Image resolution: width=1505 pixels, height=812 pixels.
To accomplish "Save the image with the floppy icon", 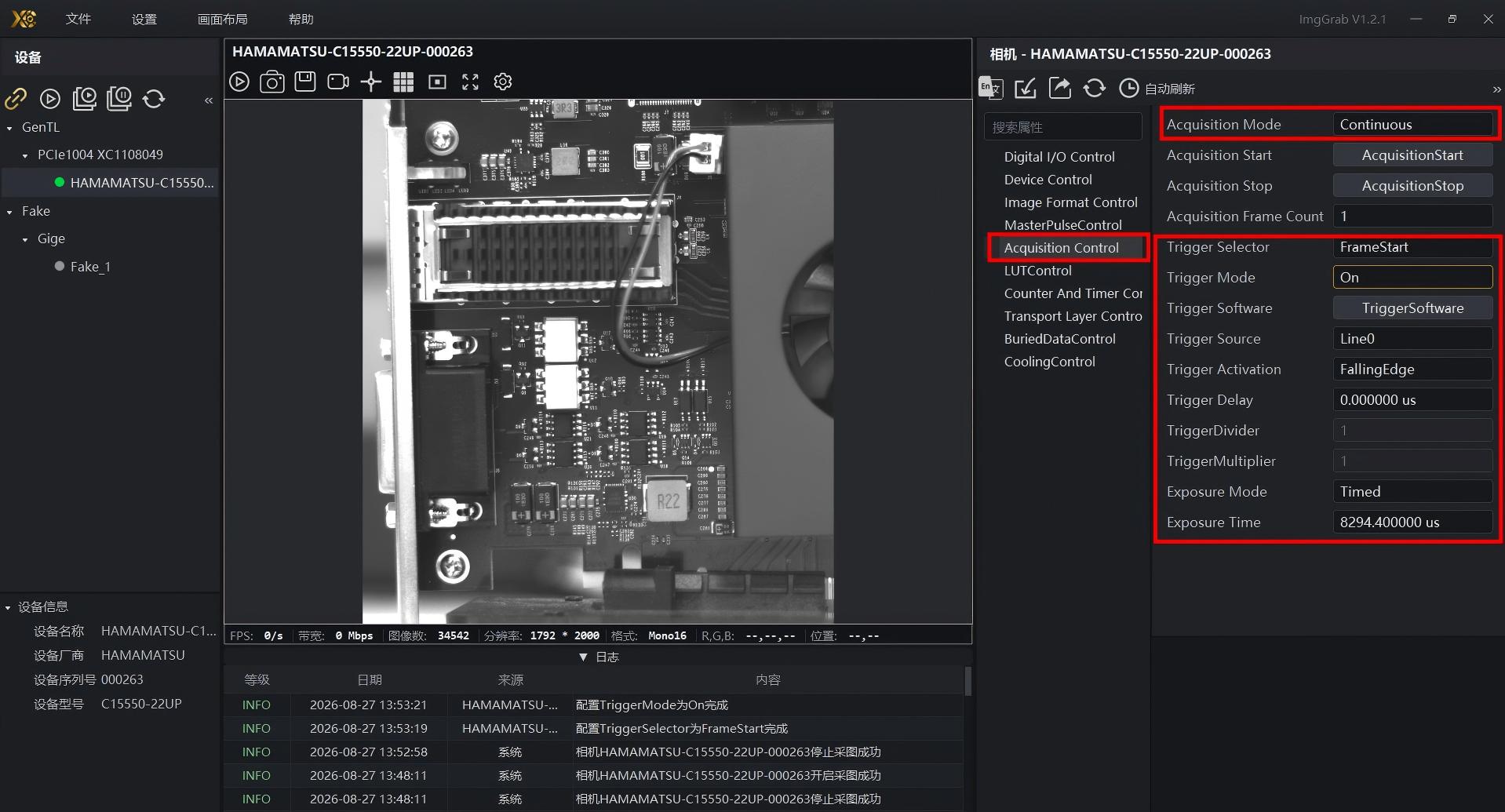I will coord(305,82).
